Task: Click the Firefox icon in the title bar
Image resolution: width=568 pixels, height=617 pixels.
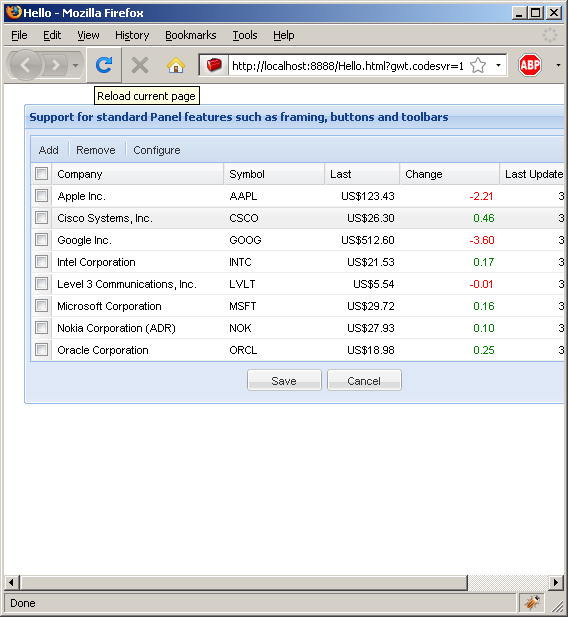Action: (13, 12)
